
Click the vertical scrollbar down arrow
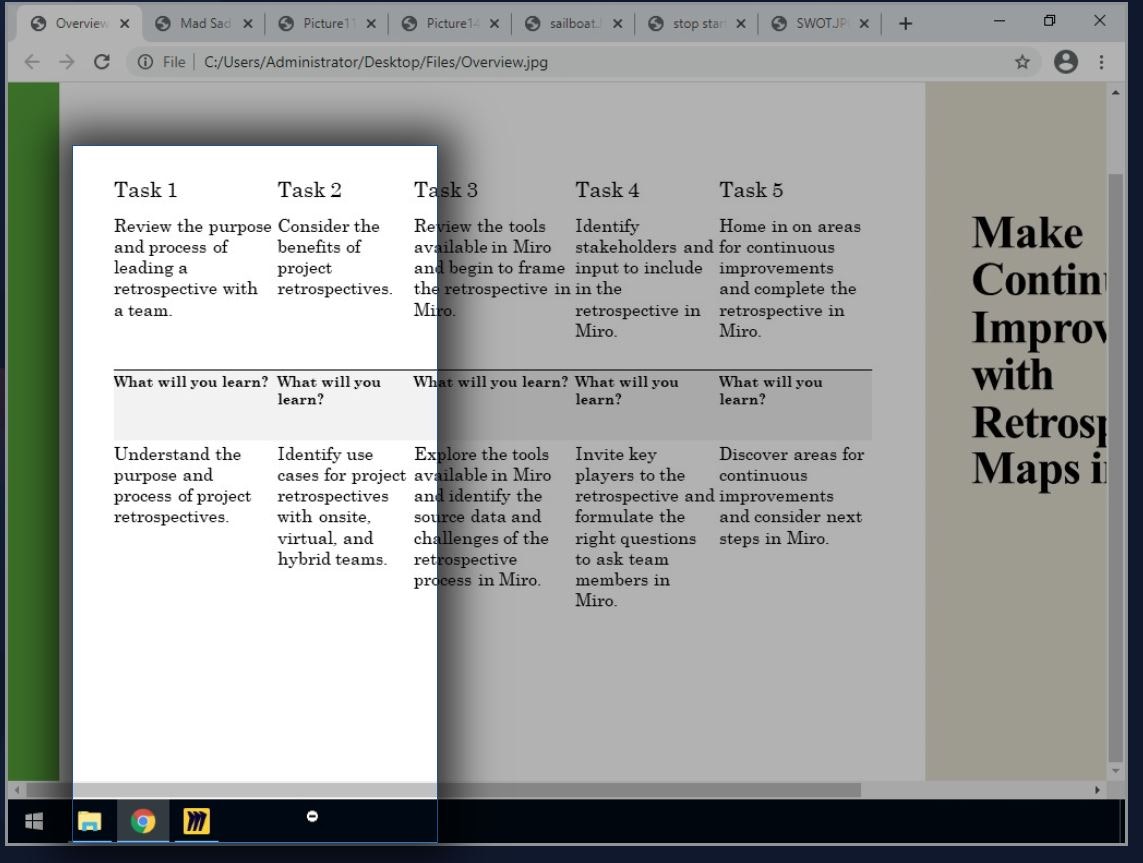pyautogui.click(x=1115, y=770)
